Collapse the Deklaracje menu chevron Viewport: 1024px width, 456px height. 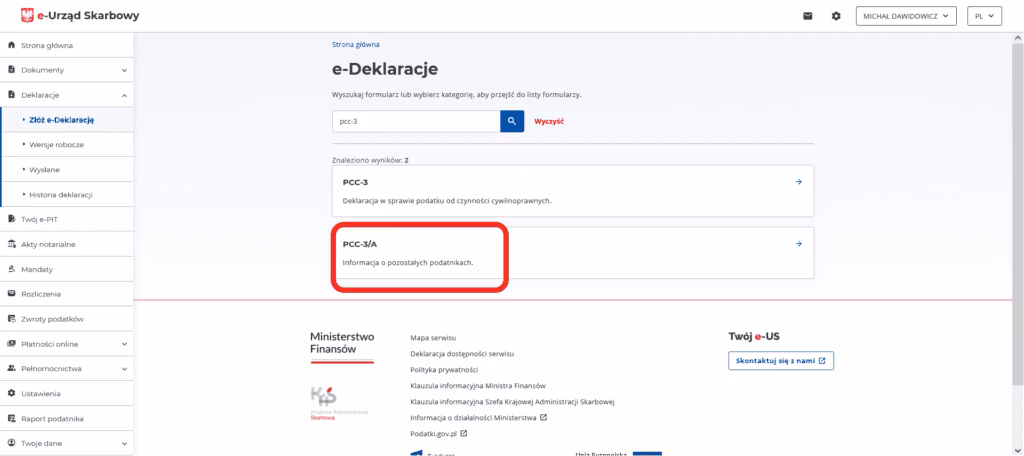124,95
